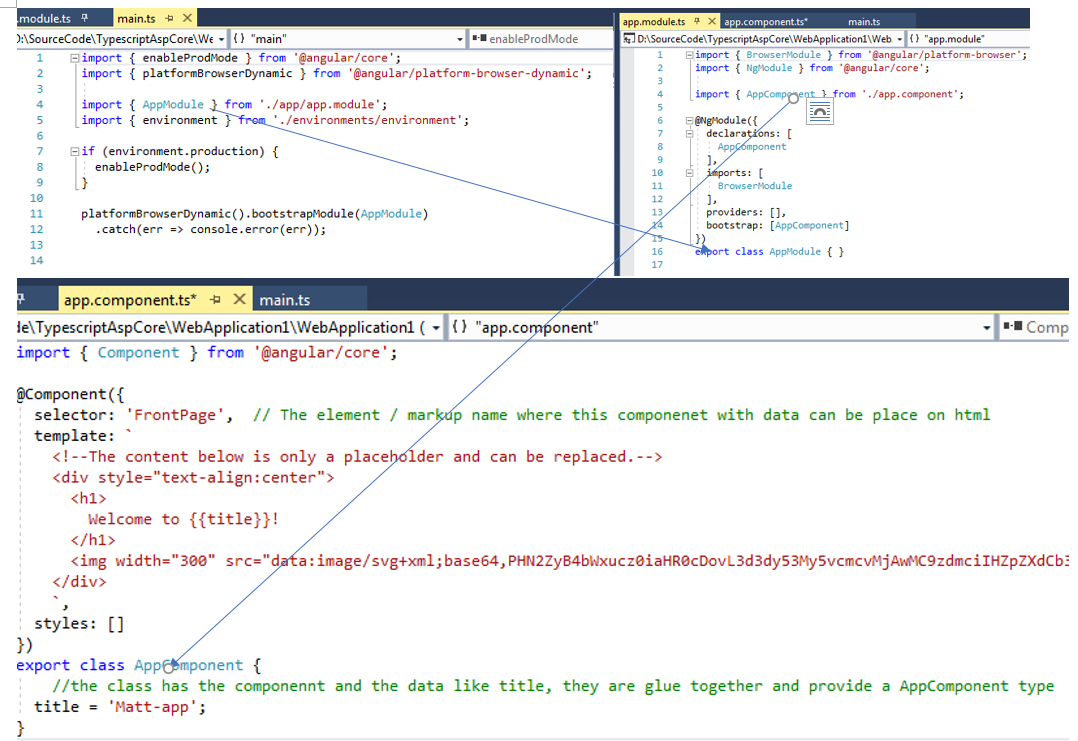Image resolution: width=1078 pixels, height=741 pixels.
Task: Pin the main.ts tab in the top-left pane
Action: (x=169, y=19)
